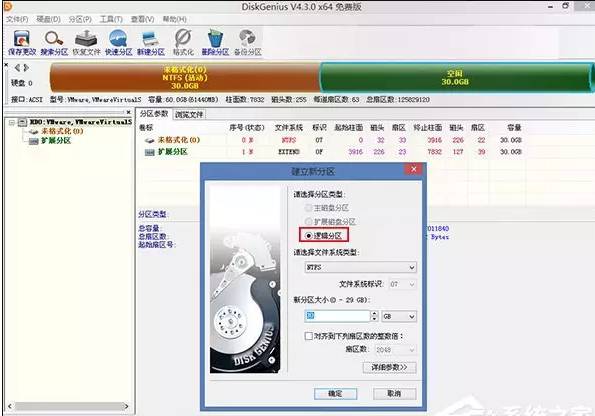The height and width of the screenshot is (416, 595).
Task: Select the brown 未格式化 NTFS partition bar
Action: [185, 78]
